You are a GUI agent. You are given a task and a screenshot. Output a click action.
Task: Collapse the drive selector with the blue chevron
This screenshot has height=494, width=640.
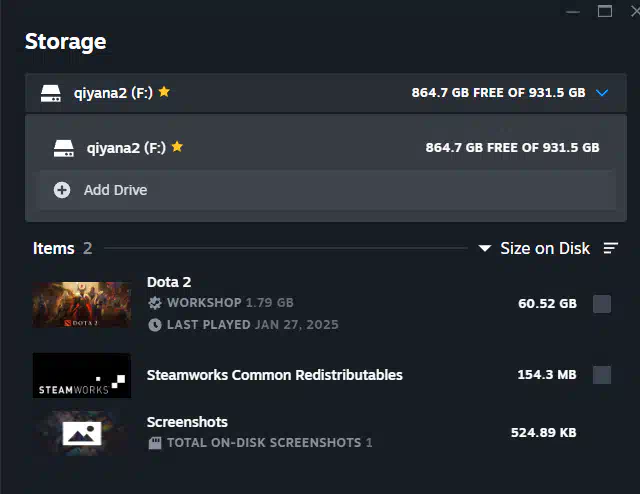pos(602,93)
